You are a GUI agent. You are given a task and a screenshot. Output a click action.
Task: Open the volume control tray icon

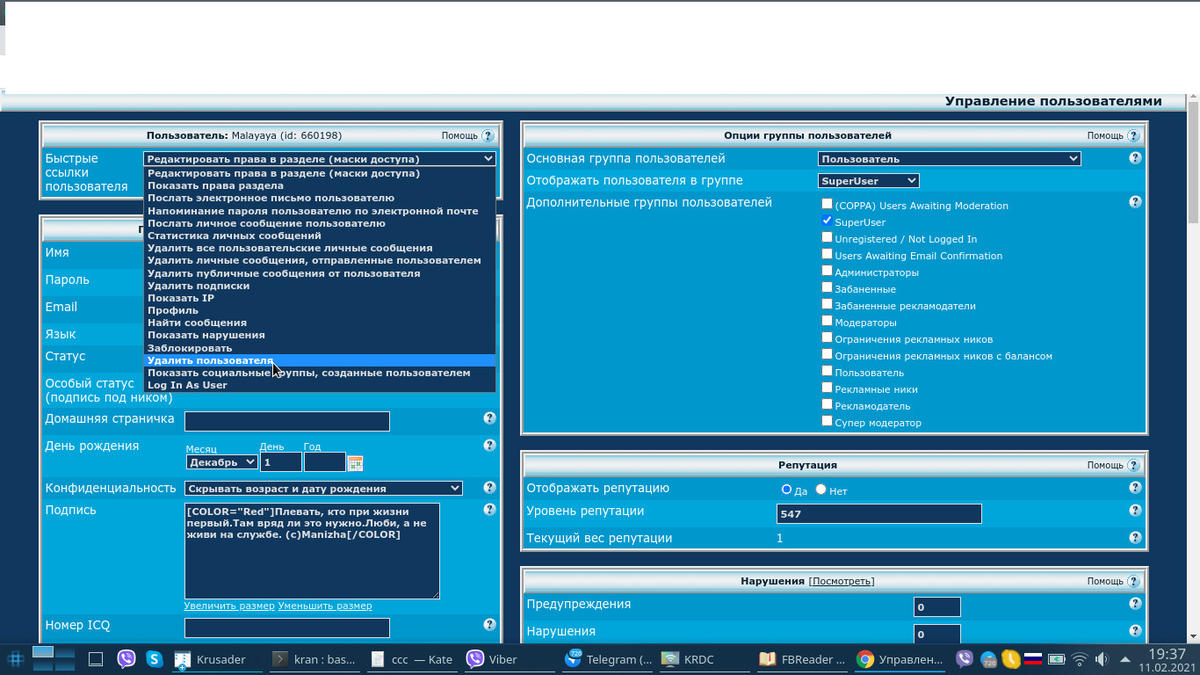[1101, 659]
